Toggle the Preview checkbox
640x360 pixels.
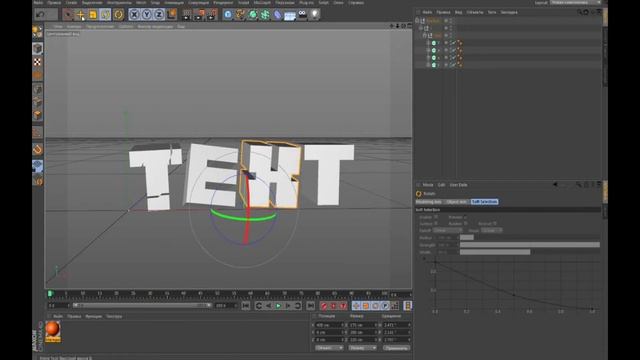[x=465, y=217]
